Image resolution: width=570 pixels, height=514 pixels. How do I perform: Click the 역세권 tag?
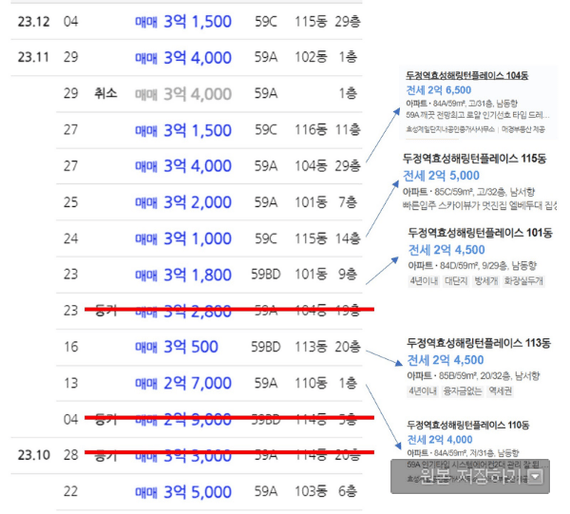pyautogui.click(x=500, y=391)
